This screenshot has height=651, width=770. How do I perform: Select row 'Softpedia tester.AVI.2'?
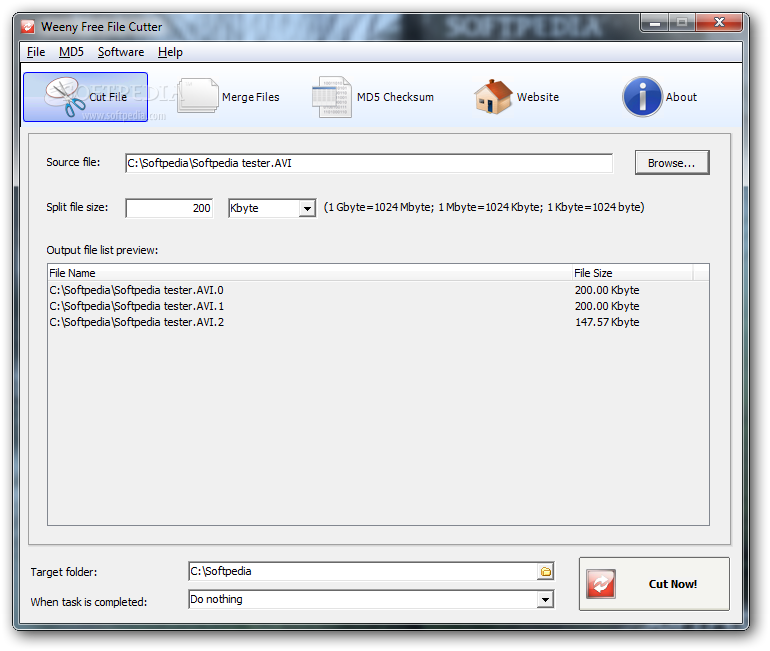[378, 322]
